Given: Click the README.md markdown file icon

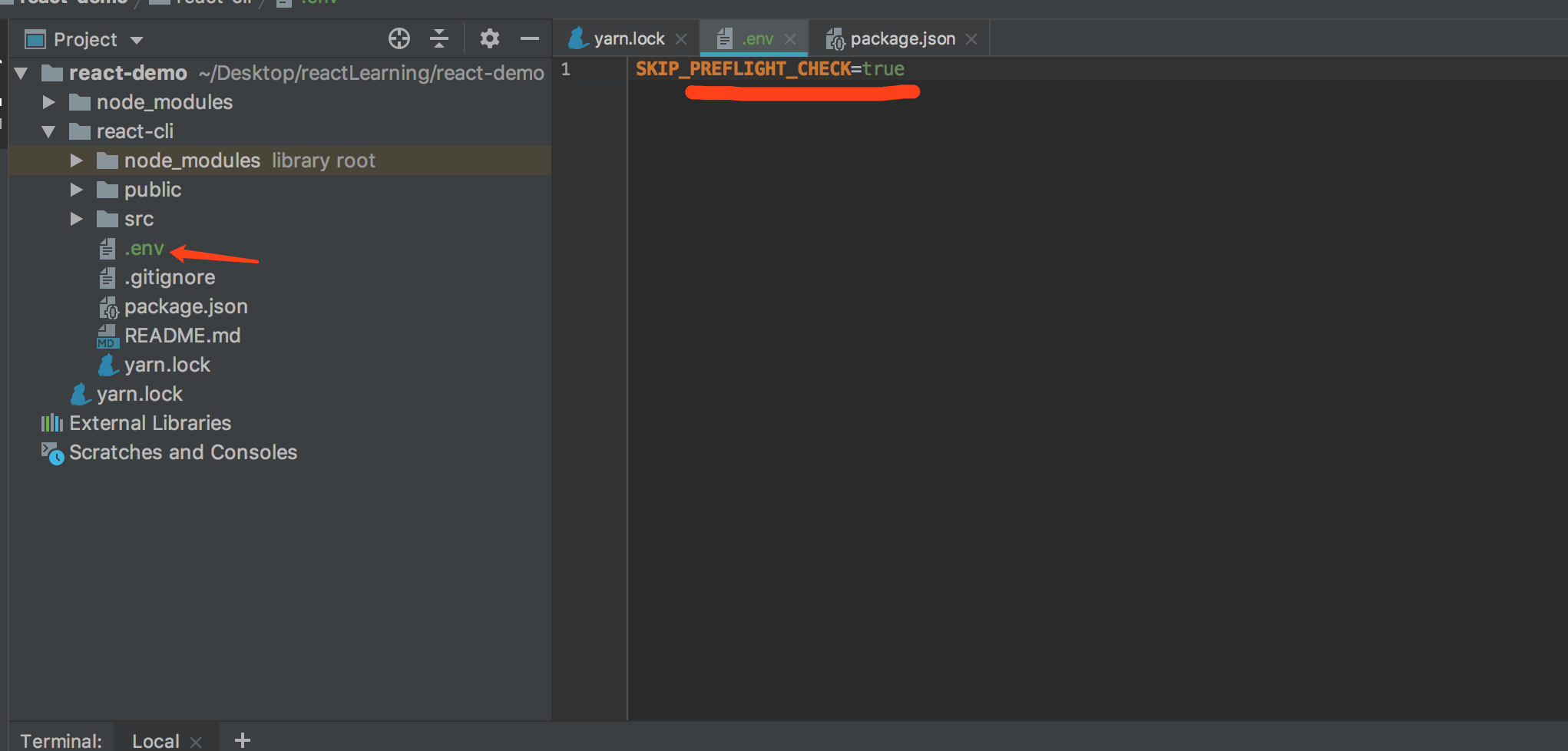Looking at the screenshot, I should [108, 336].
